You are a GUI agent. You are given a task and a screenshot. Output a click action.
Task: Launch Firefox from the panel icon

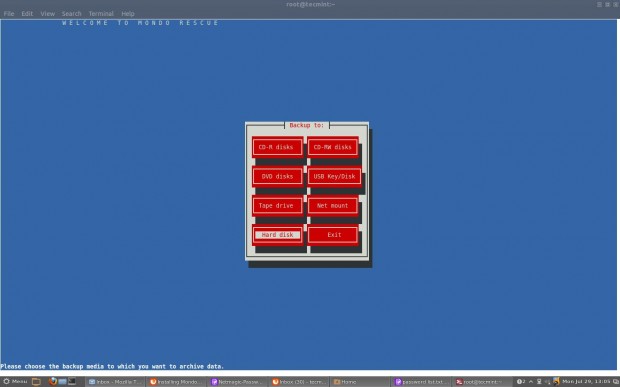click(52, 381)
